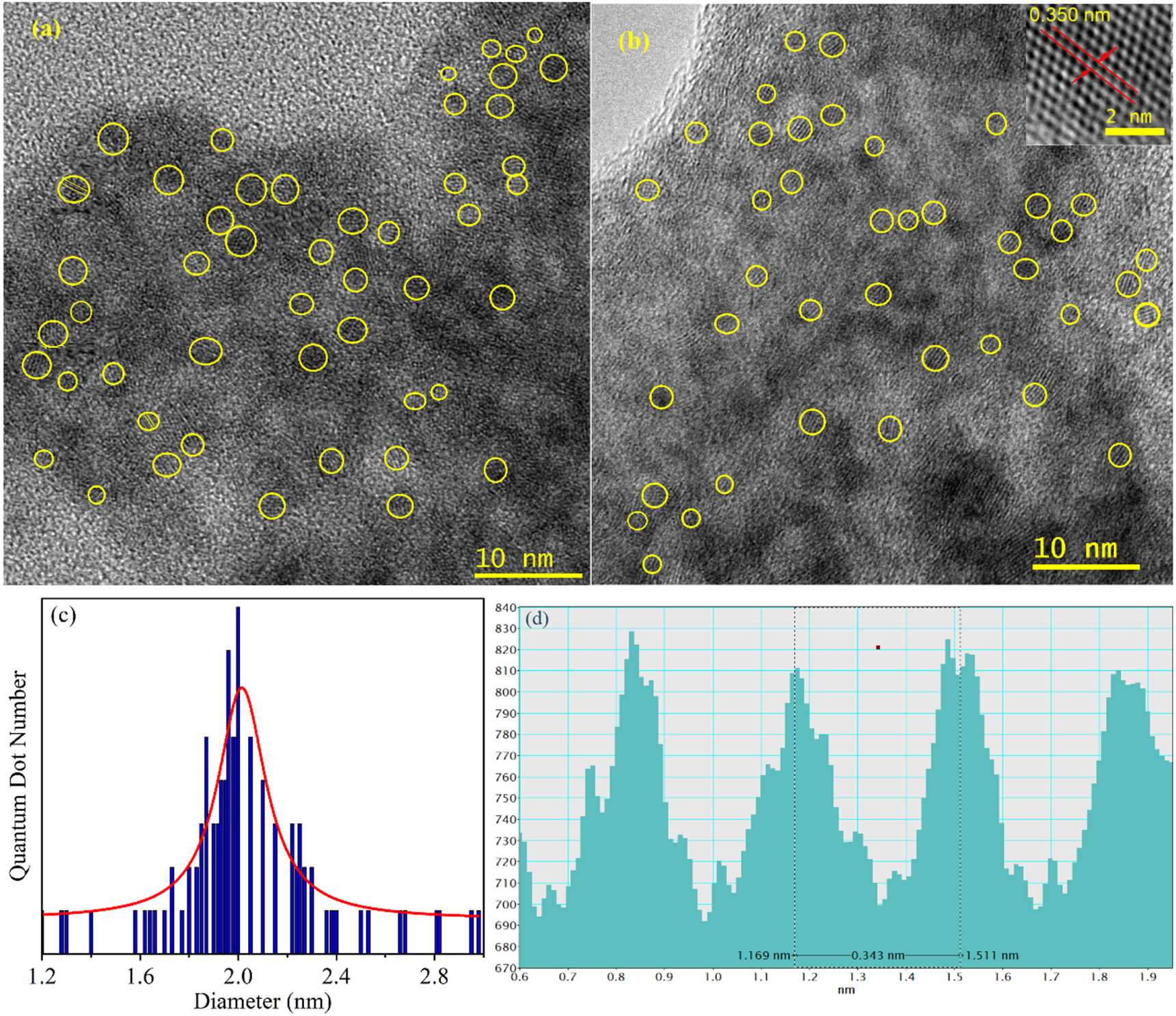
Task: Click the panel (a) label
Action: click(46, 29)
